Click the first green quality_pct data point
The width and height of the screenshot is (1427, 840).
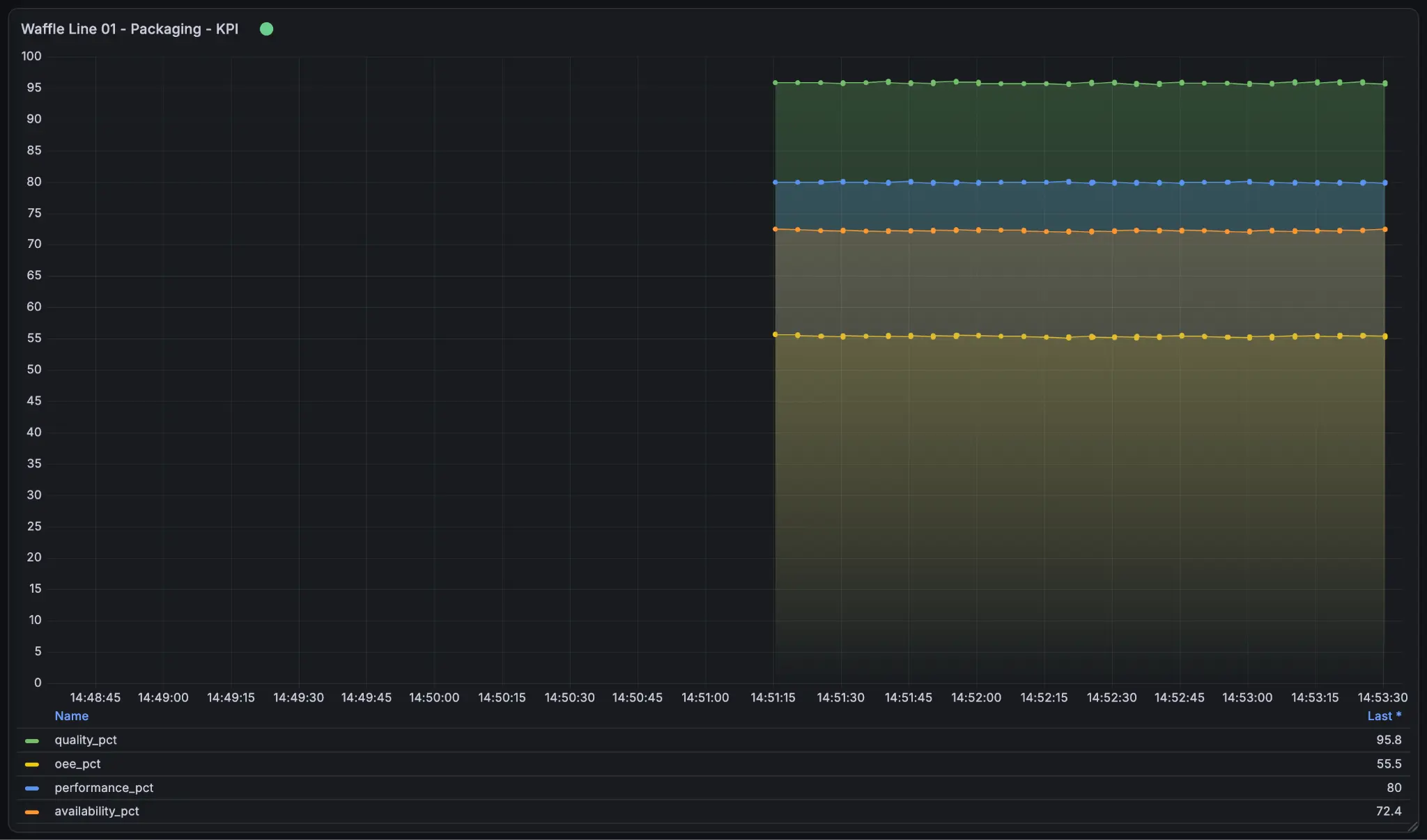(775, 83)
